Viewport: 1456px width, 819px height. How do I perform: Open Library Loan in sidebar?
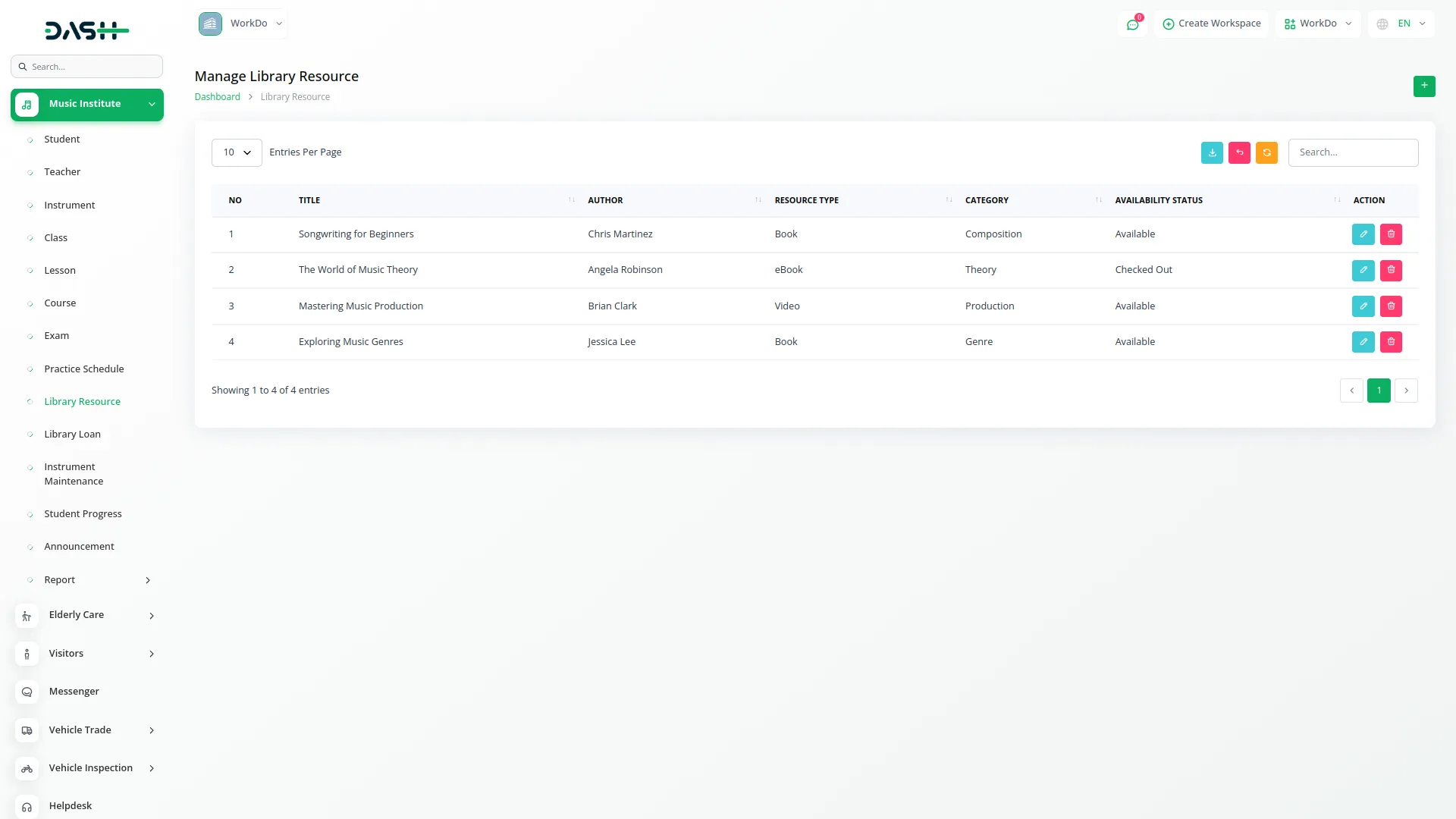(x=72, y=435)
